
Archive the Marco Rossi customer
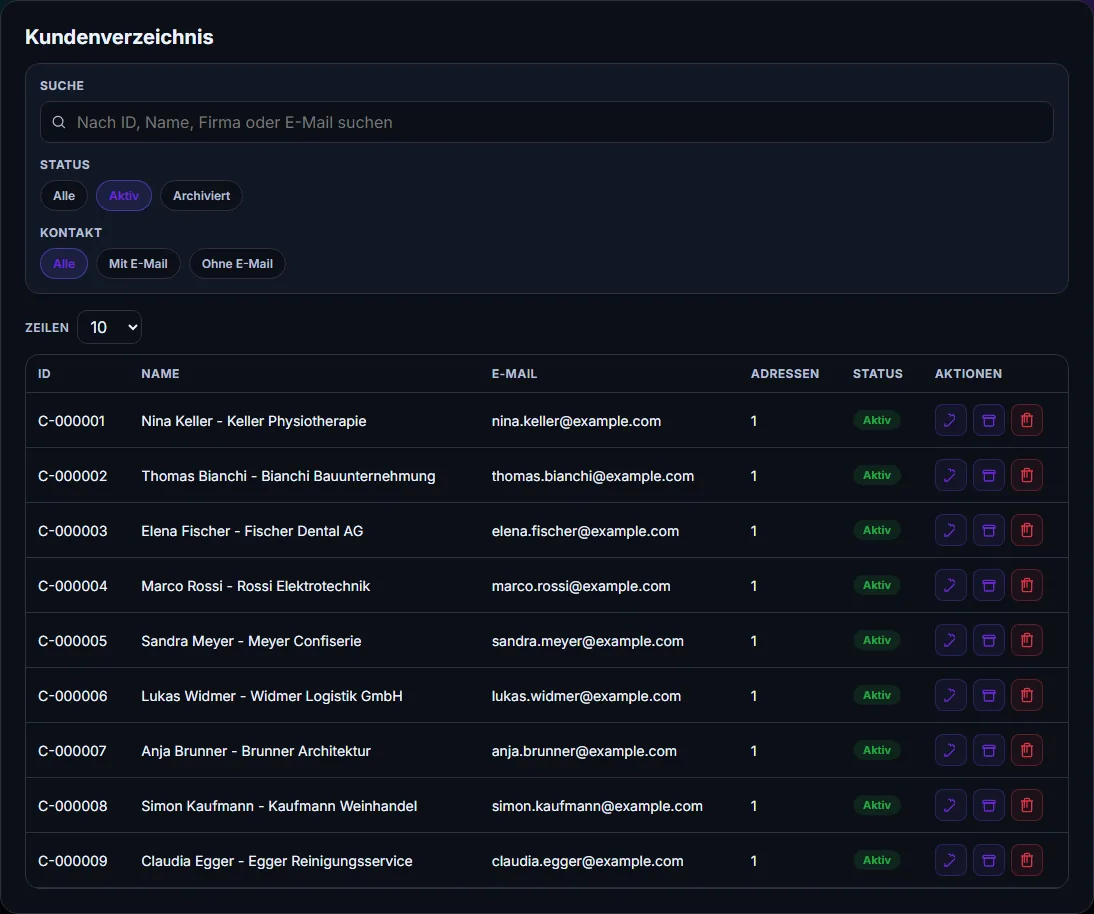(x=989, y=585)
